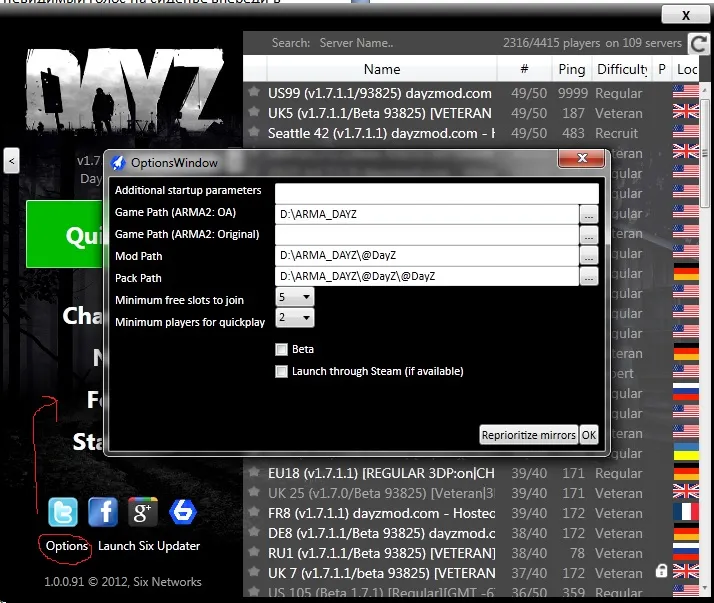Refresh the server list
Viewport: 714px width, 603px height.
point(699,43)
